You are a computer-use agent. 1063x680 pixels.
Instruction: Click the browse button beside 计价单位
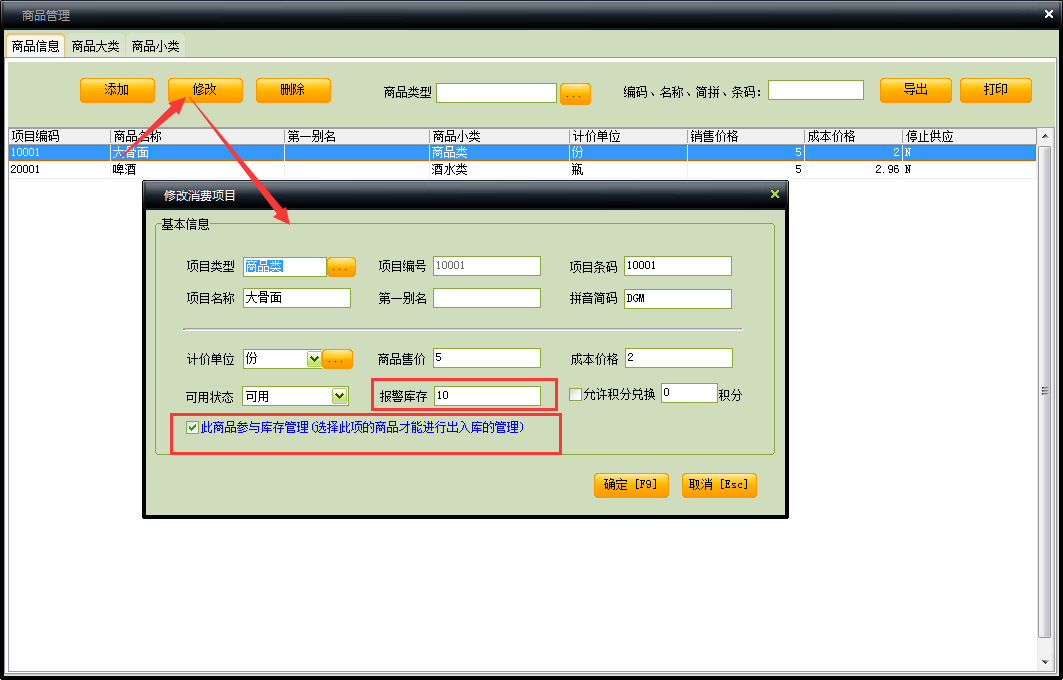(x=338, y=359)
